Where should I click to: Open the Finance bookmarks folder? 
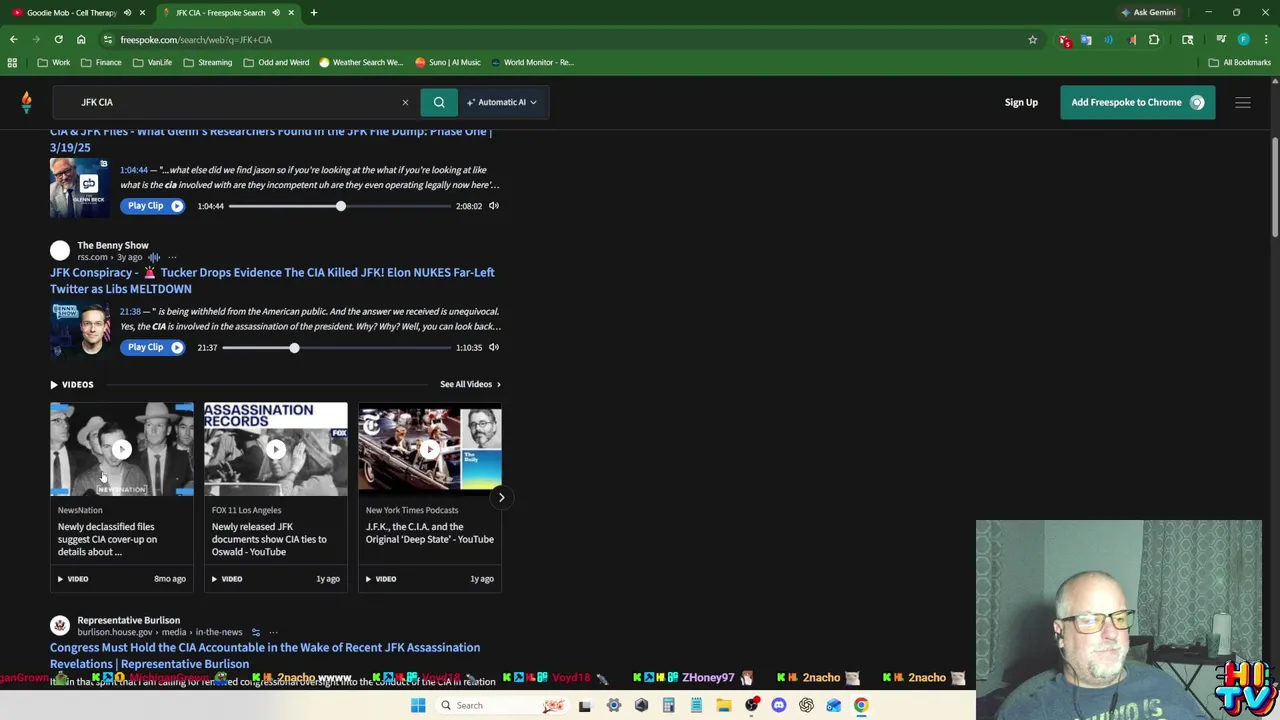pos(100,62)
